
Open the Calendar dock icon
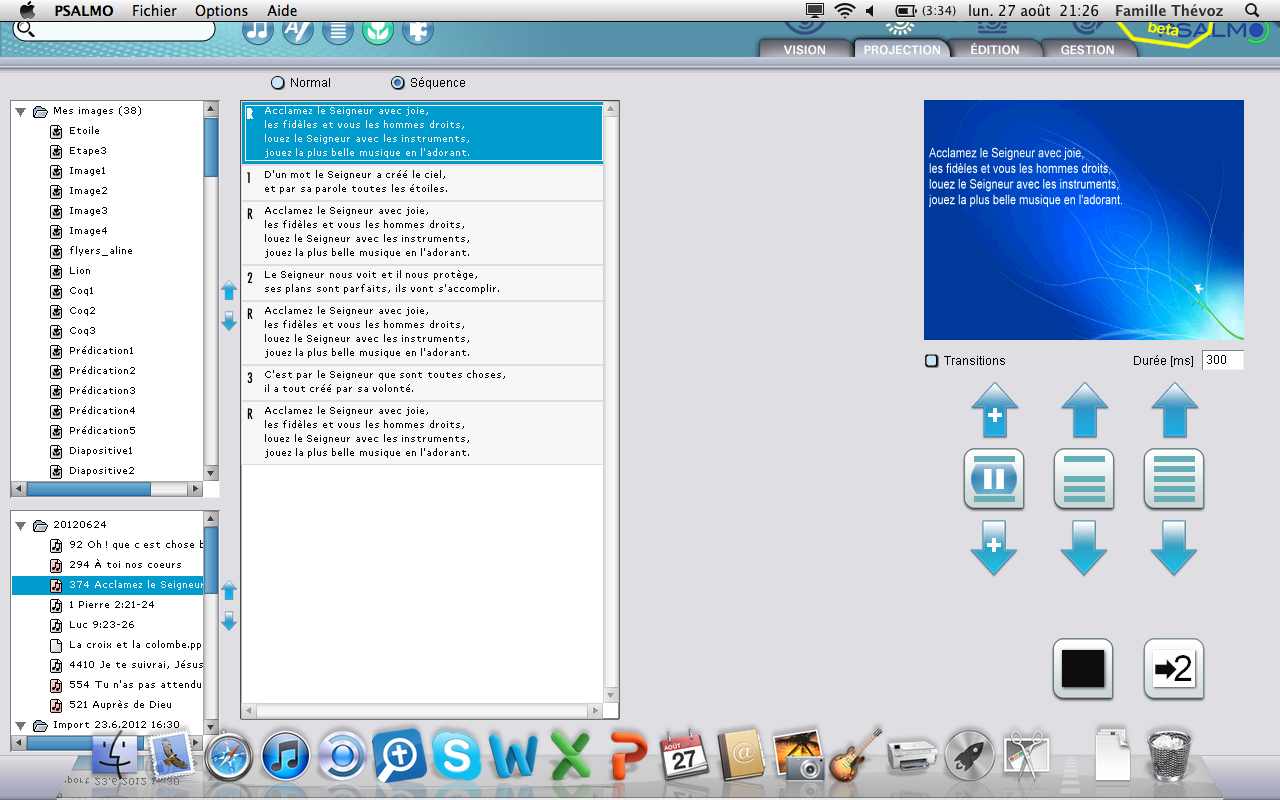[x=684, y=756]
